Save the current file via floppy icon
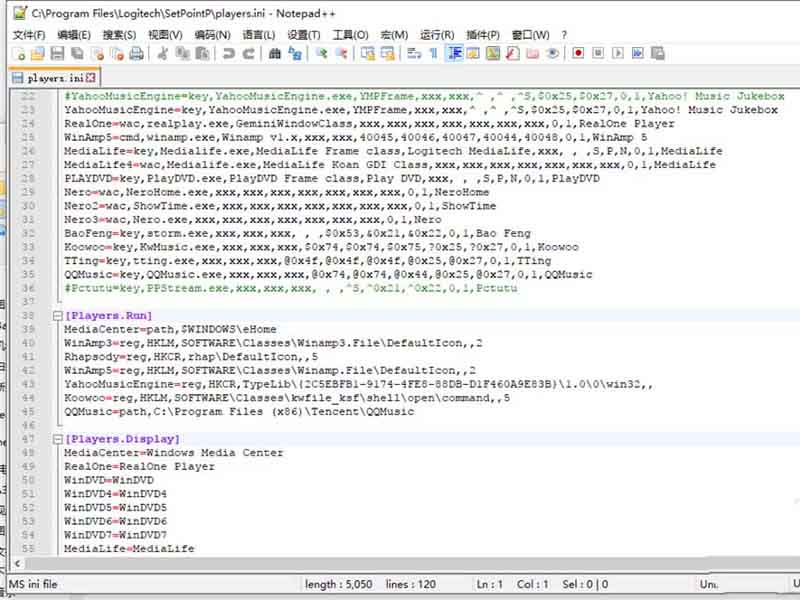The image size is (800, 600). [58, 54]
